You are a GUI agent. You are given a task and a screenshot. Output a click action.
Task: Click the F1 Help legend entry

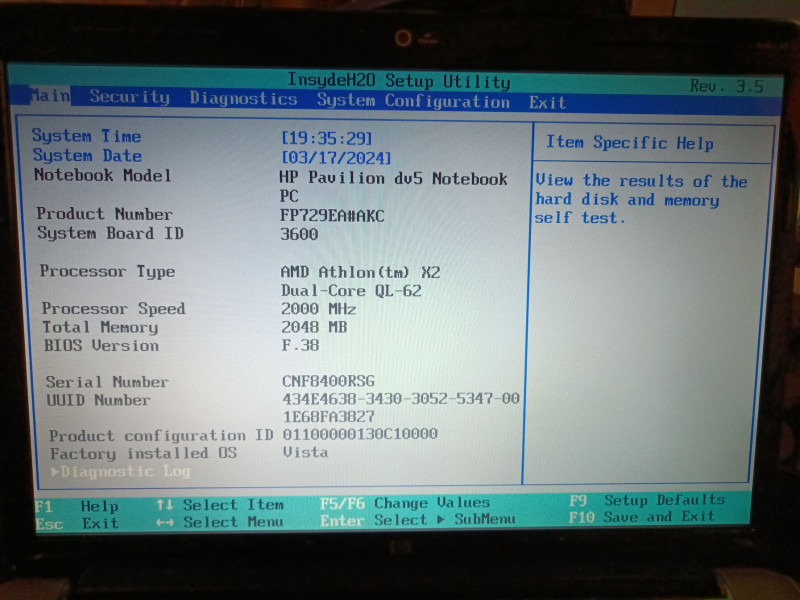(x=77, y=506)
